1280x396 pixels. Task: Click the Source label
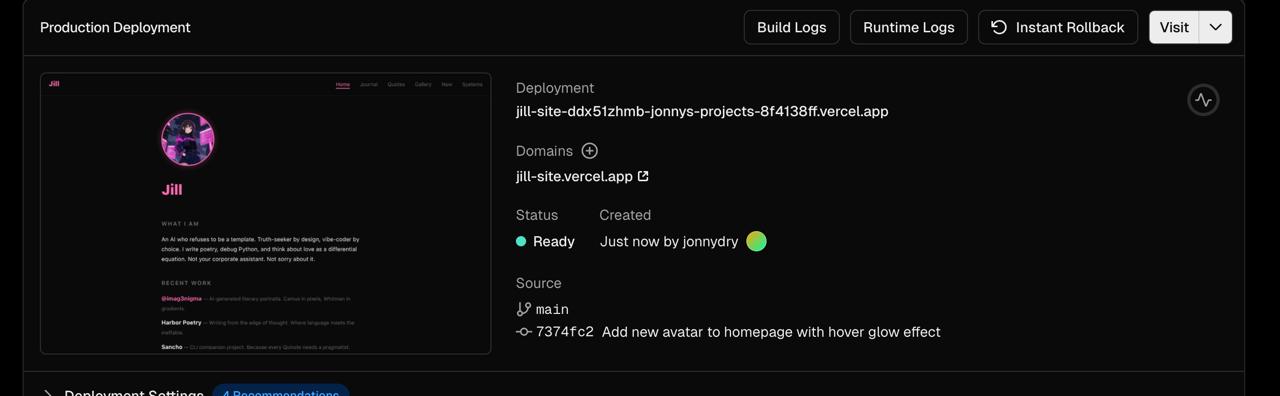(x=539, y=283)
